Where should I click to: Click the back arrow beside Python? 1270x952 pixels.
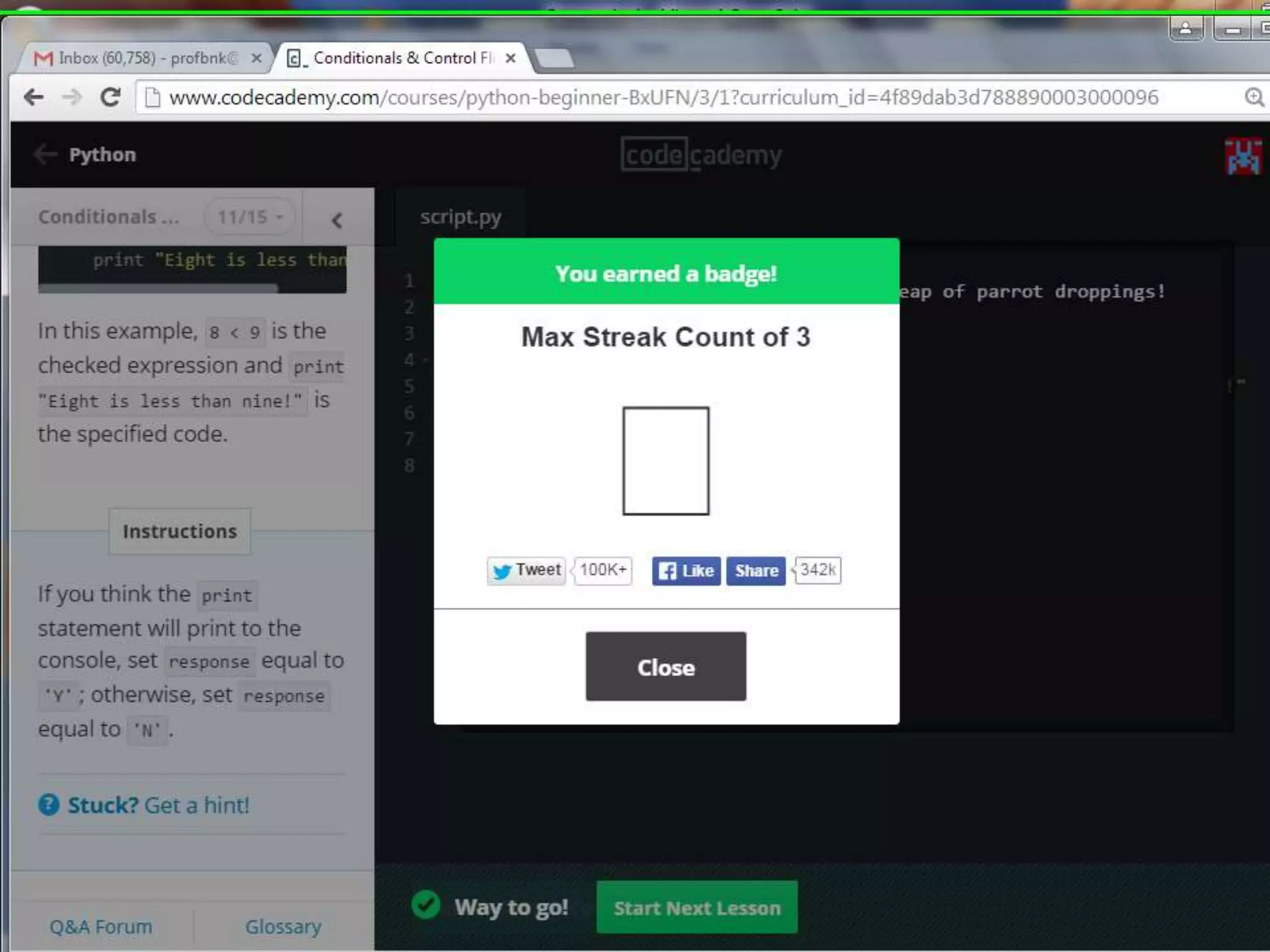point(45,154)
